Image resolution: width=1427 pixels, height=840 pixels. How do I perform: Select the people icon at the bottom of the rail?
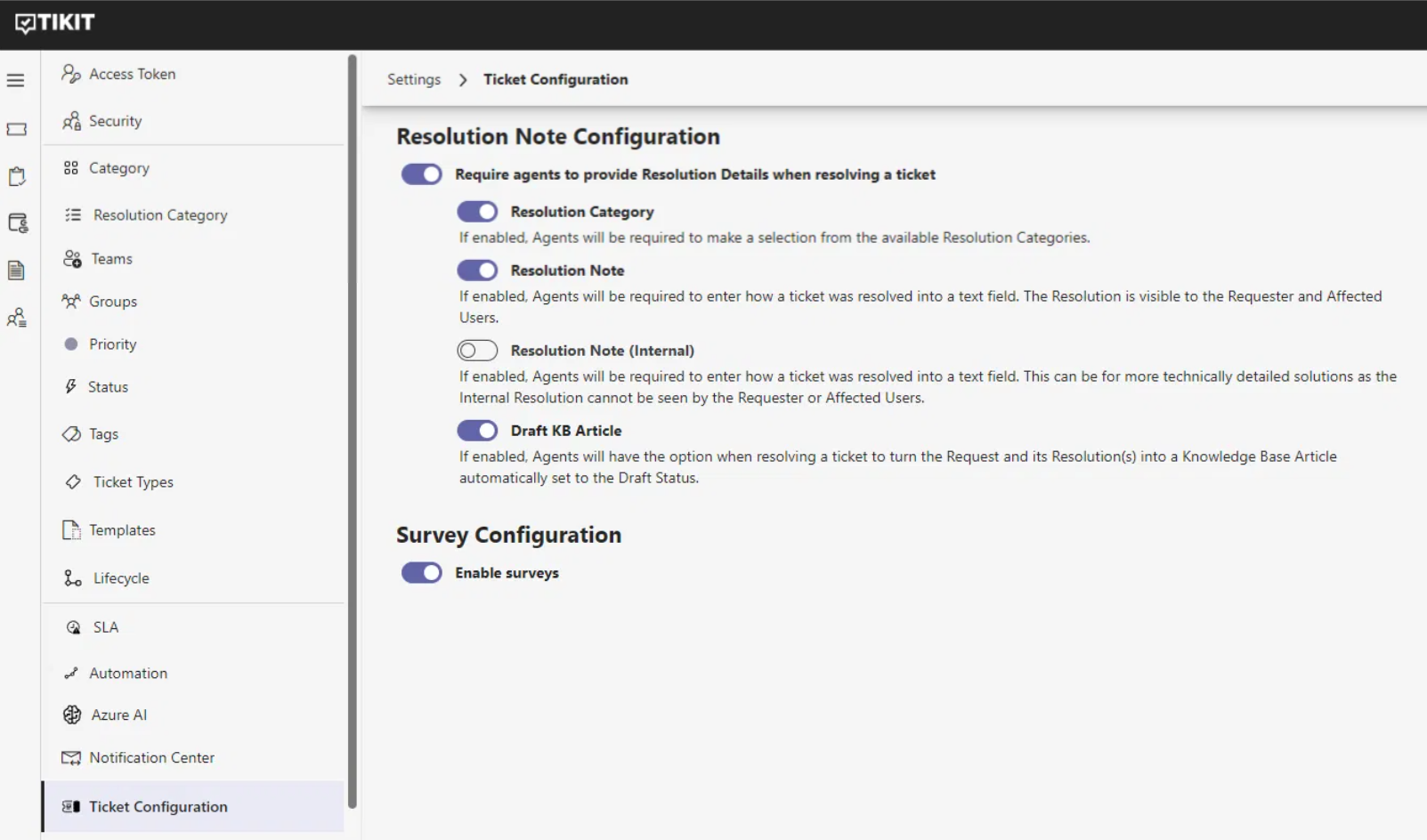click(x=15, y=318)
